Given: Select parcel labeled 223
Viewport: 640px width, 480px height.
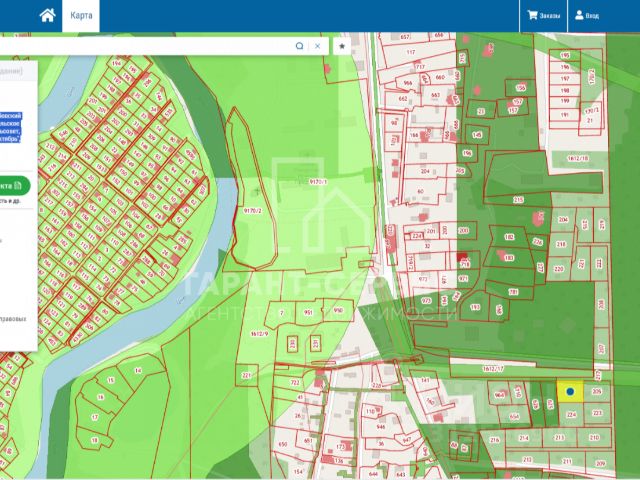Looking at the screenshot, I should [597, 413].
